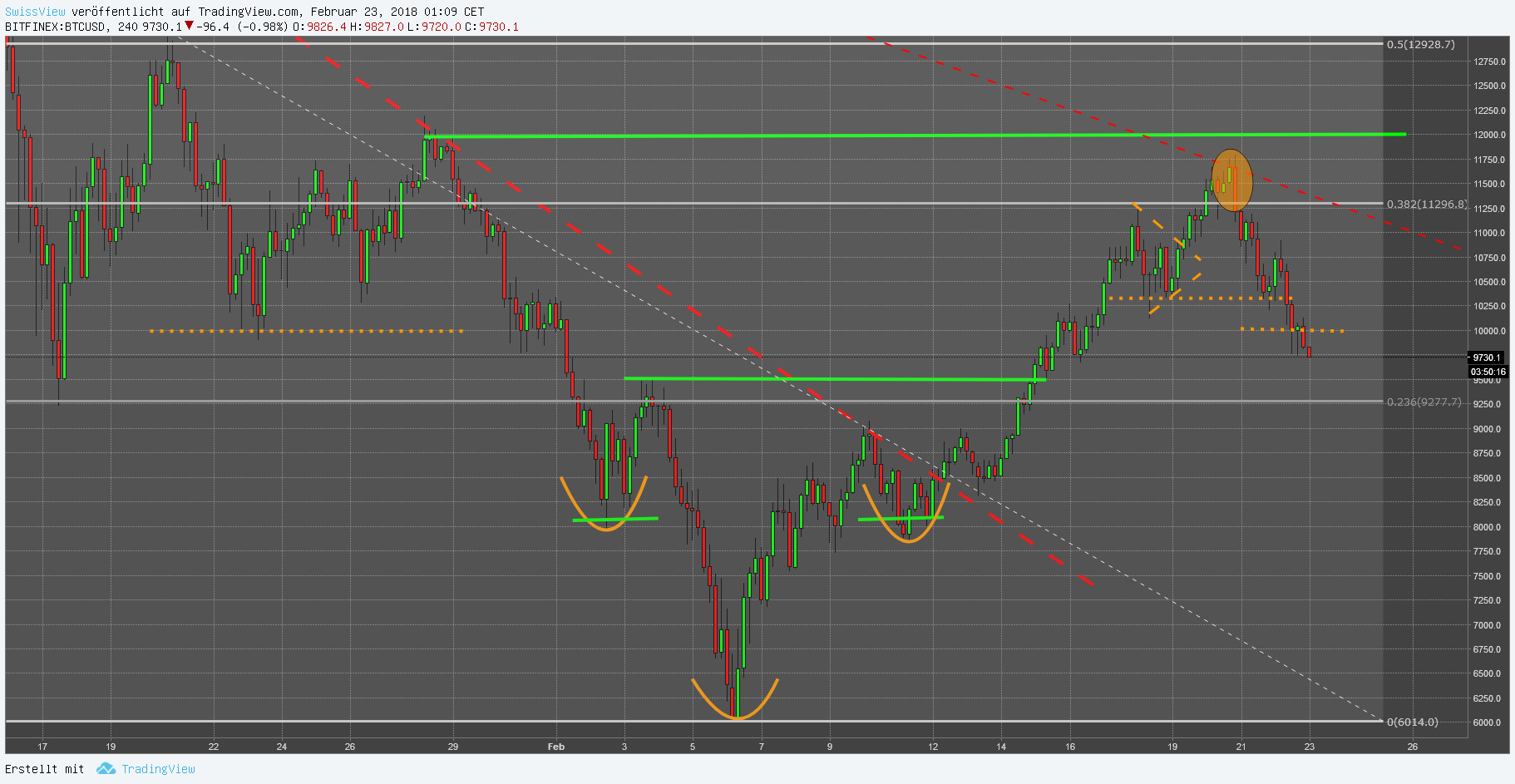Click the -96.4 (-0.98%) change value
This screenshot has width=1515, height=784.
tap(242, 27)
